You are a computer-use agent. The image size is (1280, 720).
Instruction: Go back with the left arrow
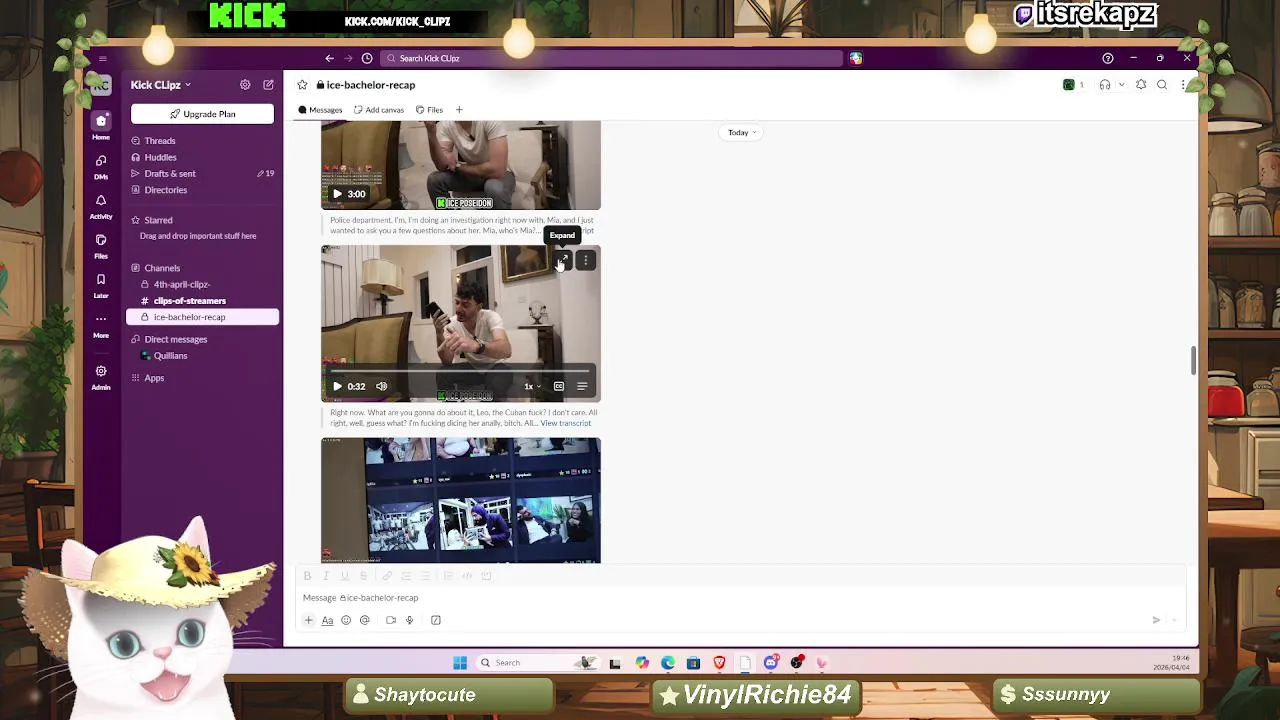pyautogui.click(x=329, y=58)
